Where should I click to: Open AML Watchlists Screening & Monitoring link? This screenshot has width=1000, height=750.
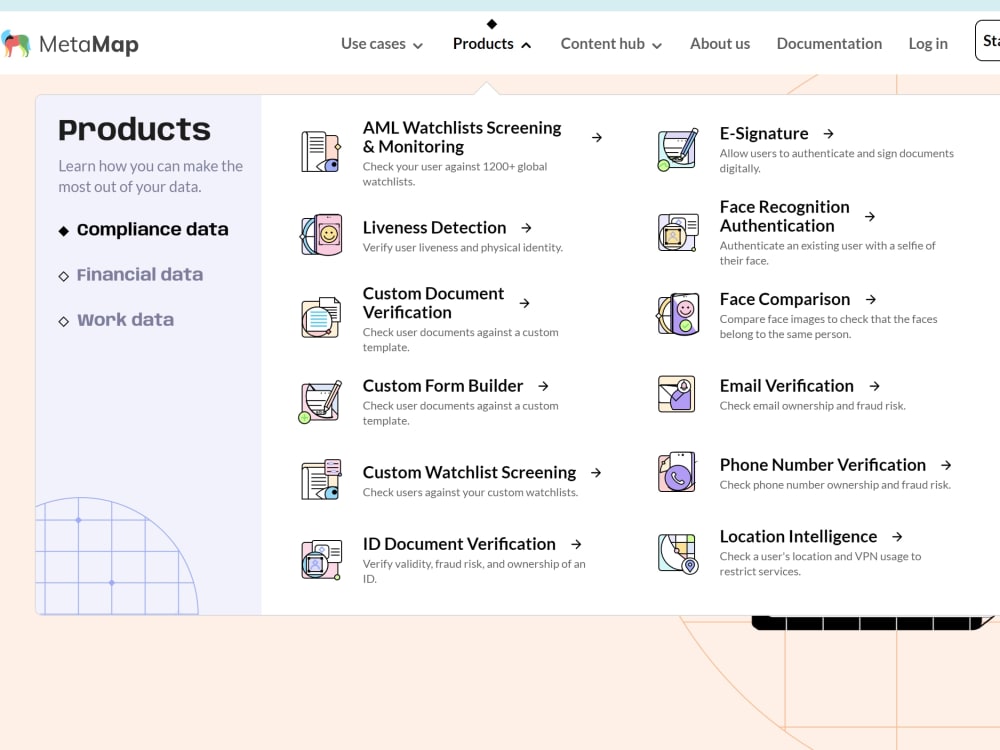click(462, 137)
